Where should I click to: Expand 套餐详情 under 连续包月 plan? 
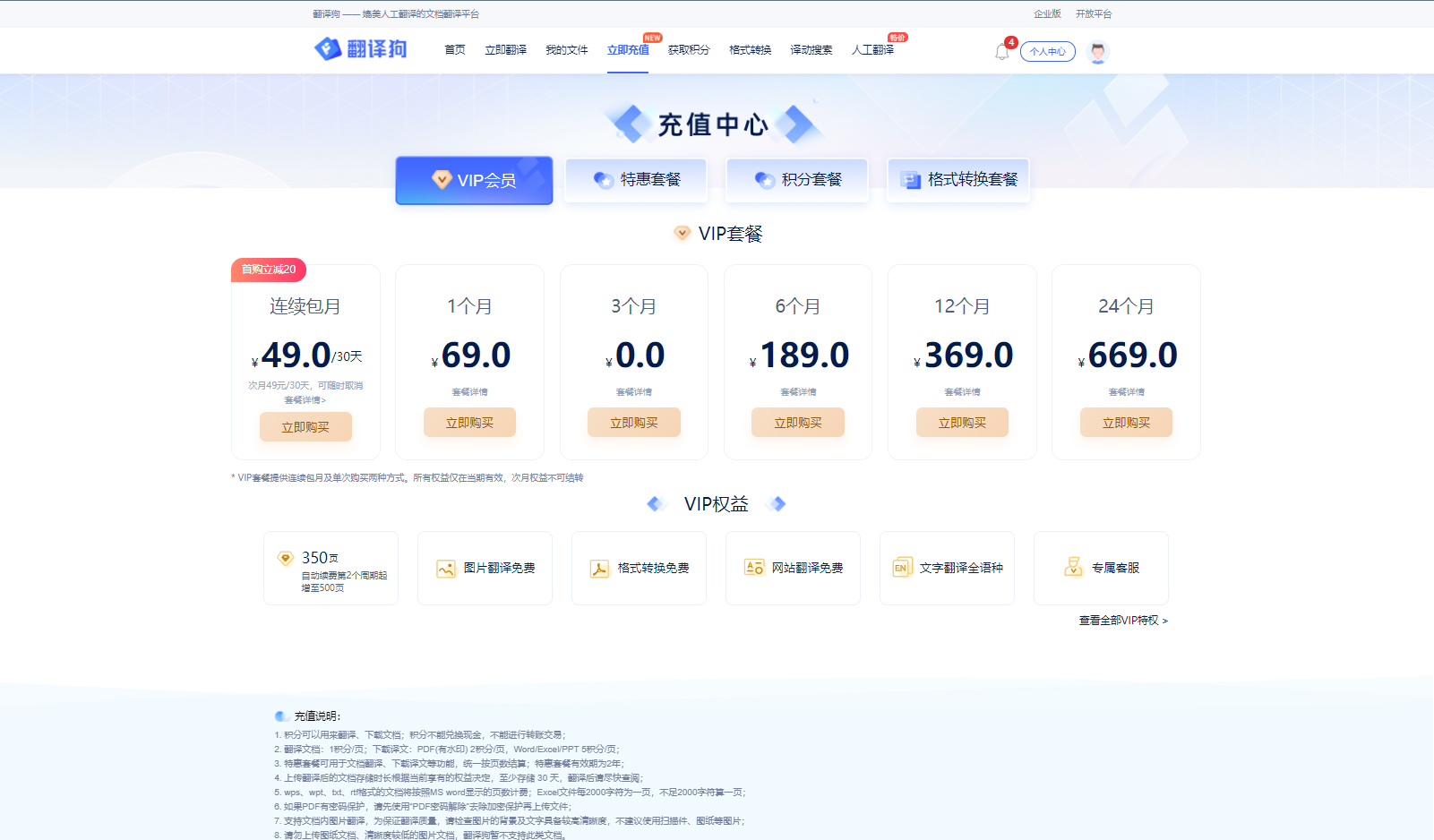(305, 400)
